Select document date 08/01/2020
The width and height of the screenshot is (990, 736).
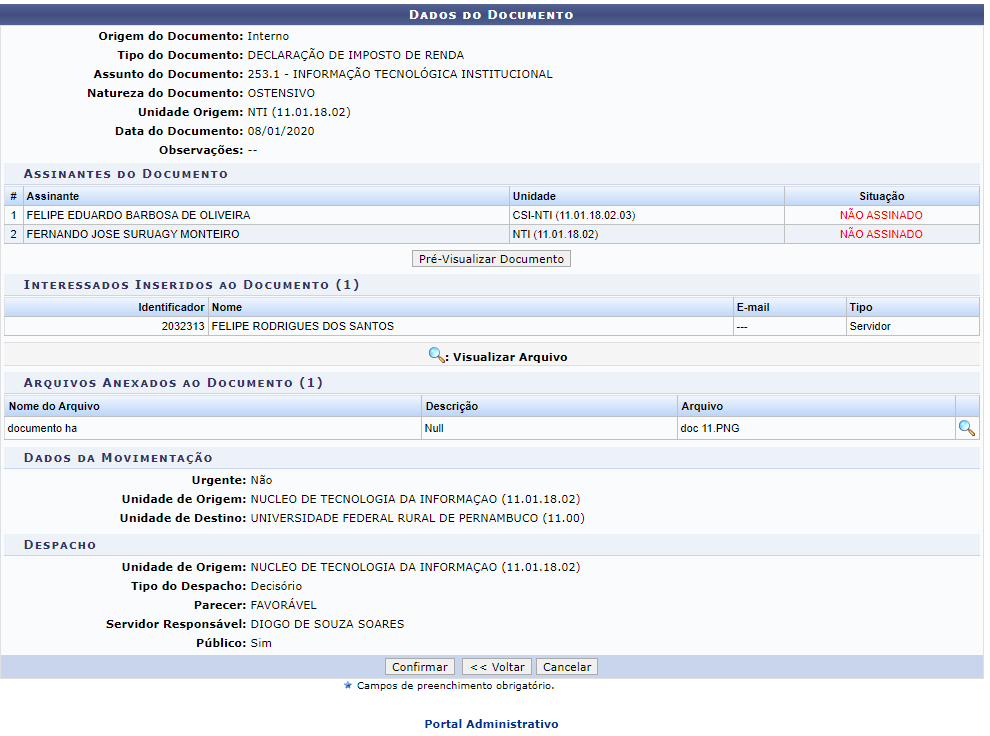(x=281, y=131)
